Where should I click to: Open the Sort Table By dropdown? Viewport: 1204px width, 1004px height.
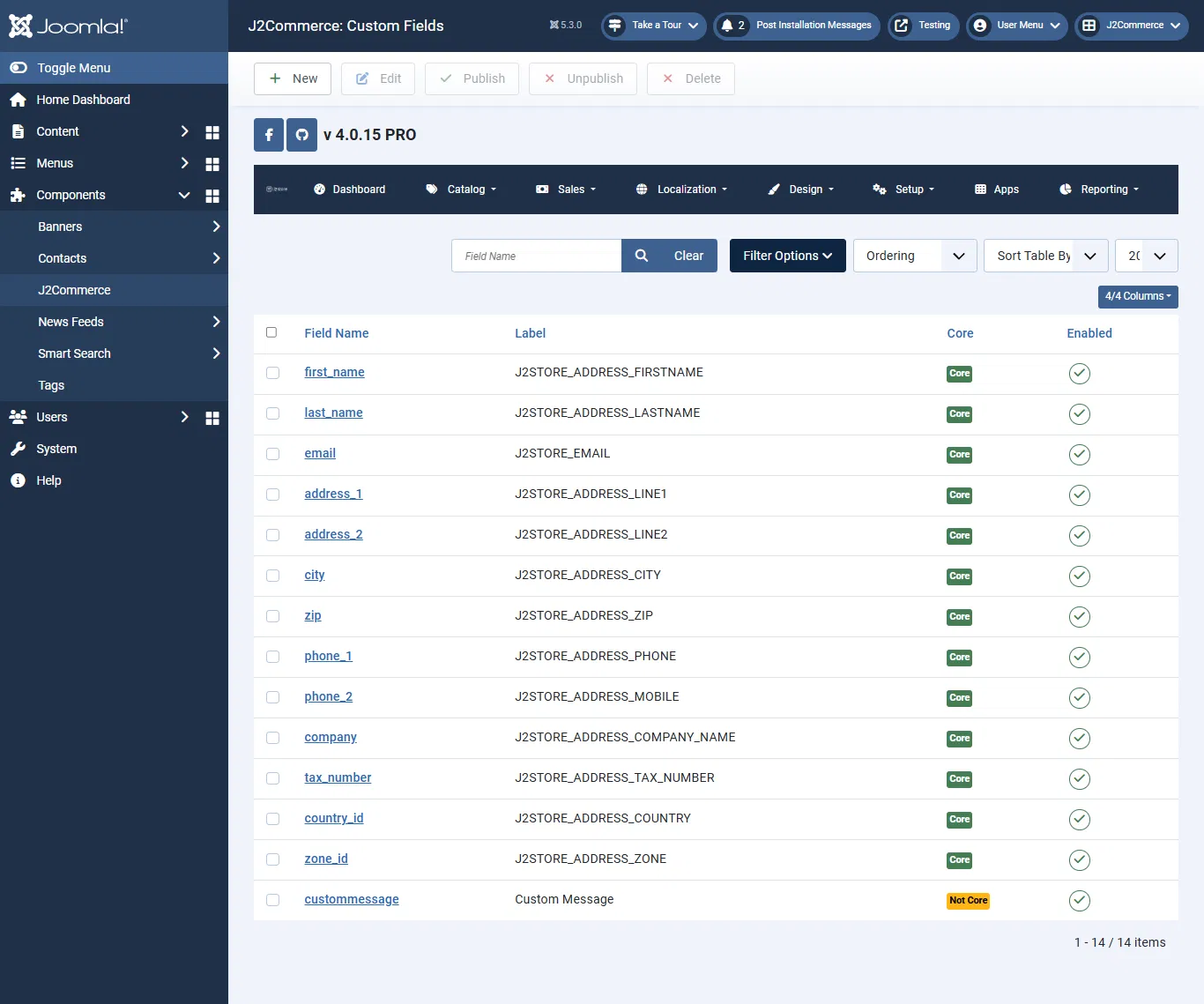click(x=1046, y=256)
